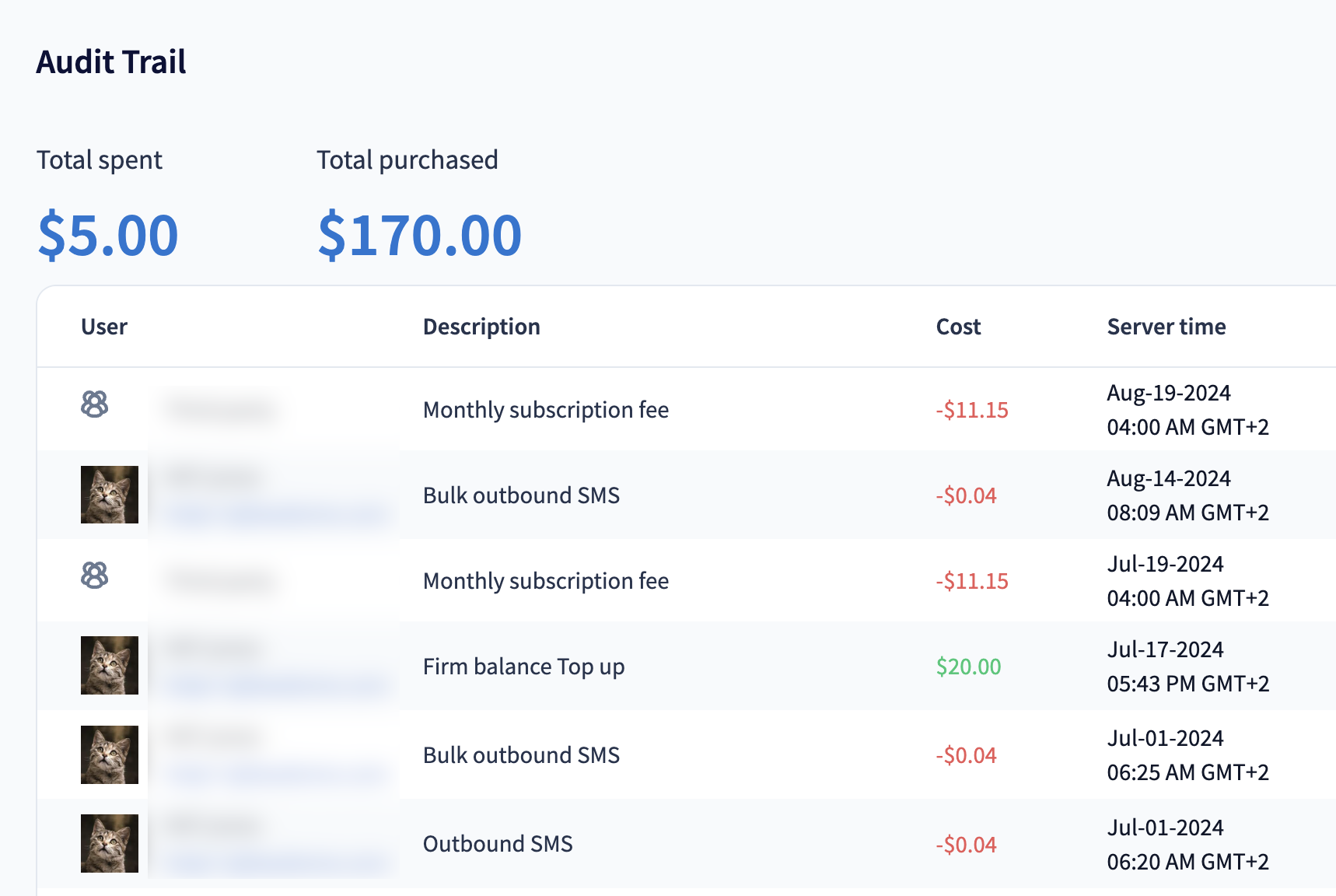
Task: Click the cat avatar in the 06:25 AM row
Action: pos(110,754)
